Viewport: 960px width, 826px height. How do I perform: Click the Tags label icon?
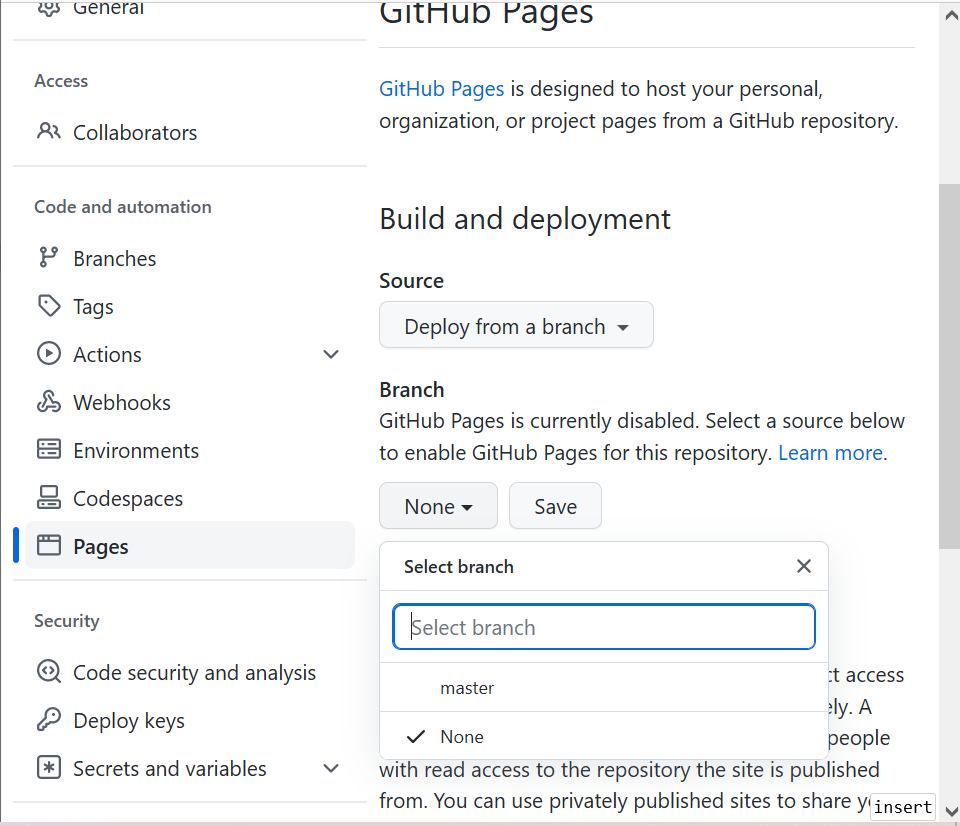click(49, 306)
